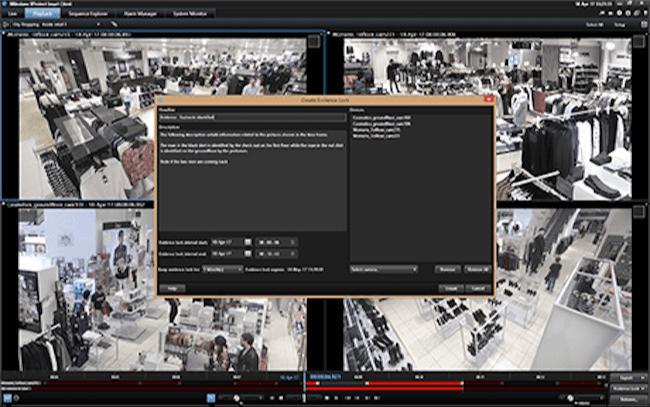
Task: Expand the Keep evidence lock for dropdown
Action: click(222, 269)
